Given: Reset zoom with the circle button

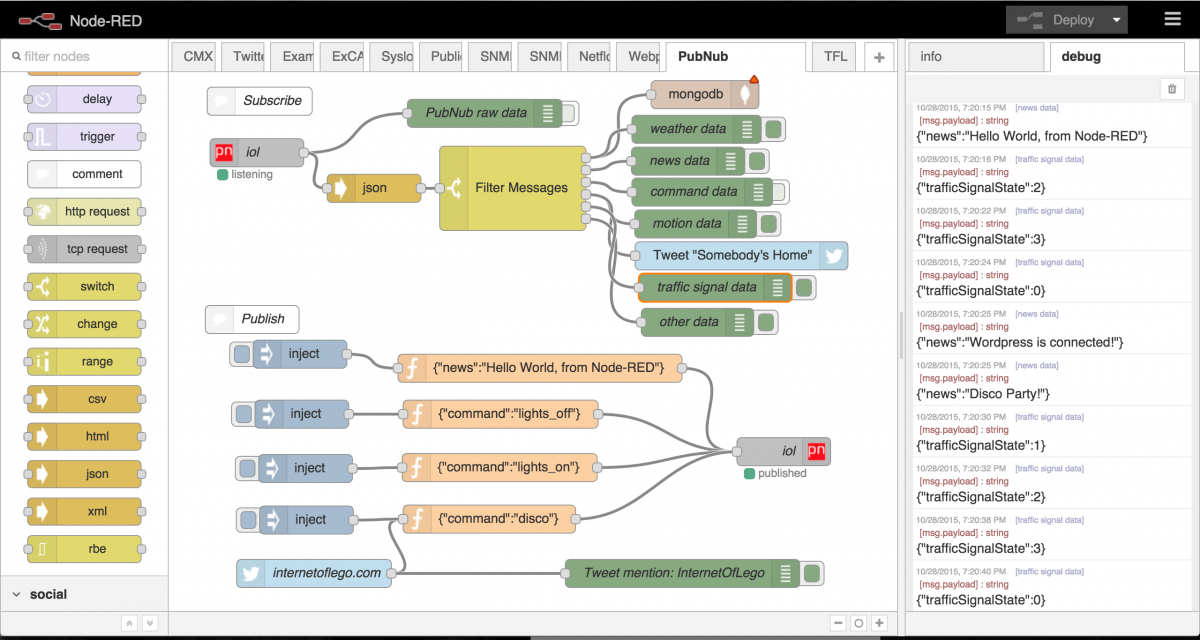Looking at the screenshot, I should pos(858,623).
